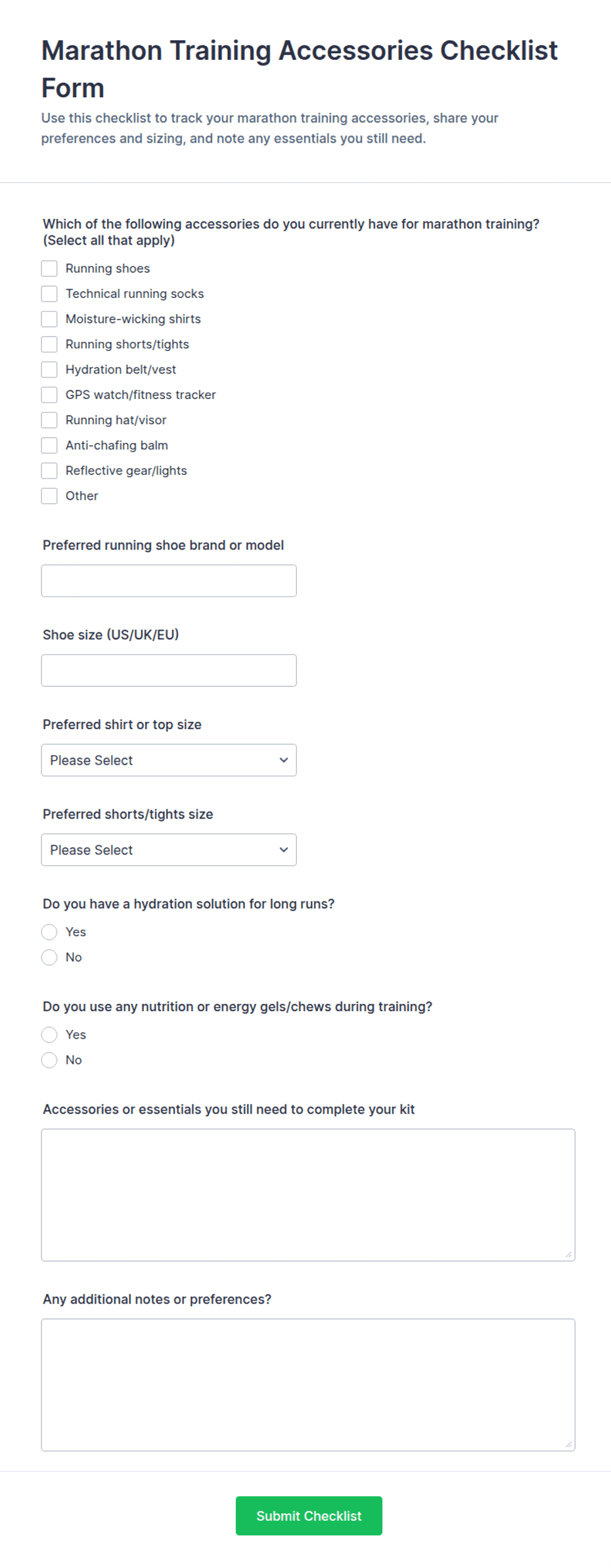Select Yes for energy gels/chews question
Viewport: 611px width, 1568px height.
pos(49,1035)
